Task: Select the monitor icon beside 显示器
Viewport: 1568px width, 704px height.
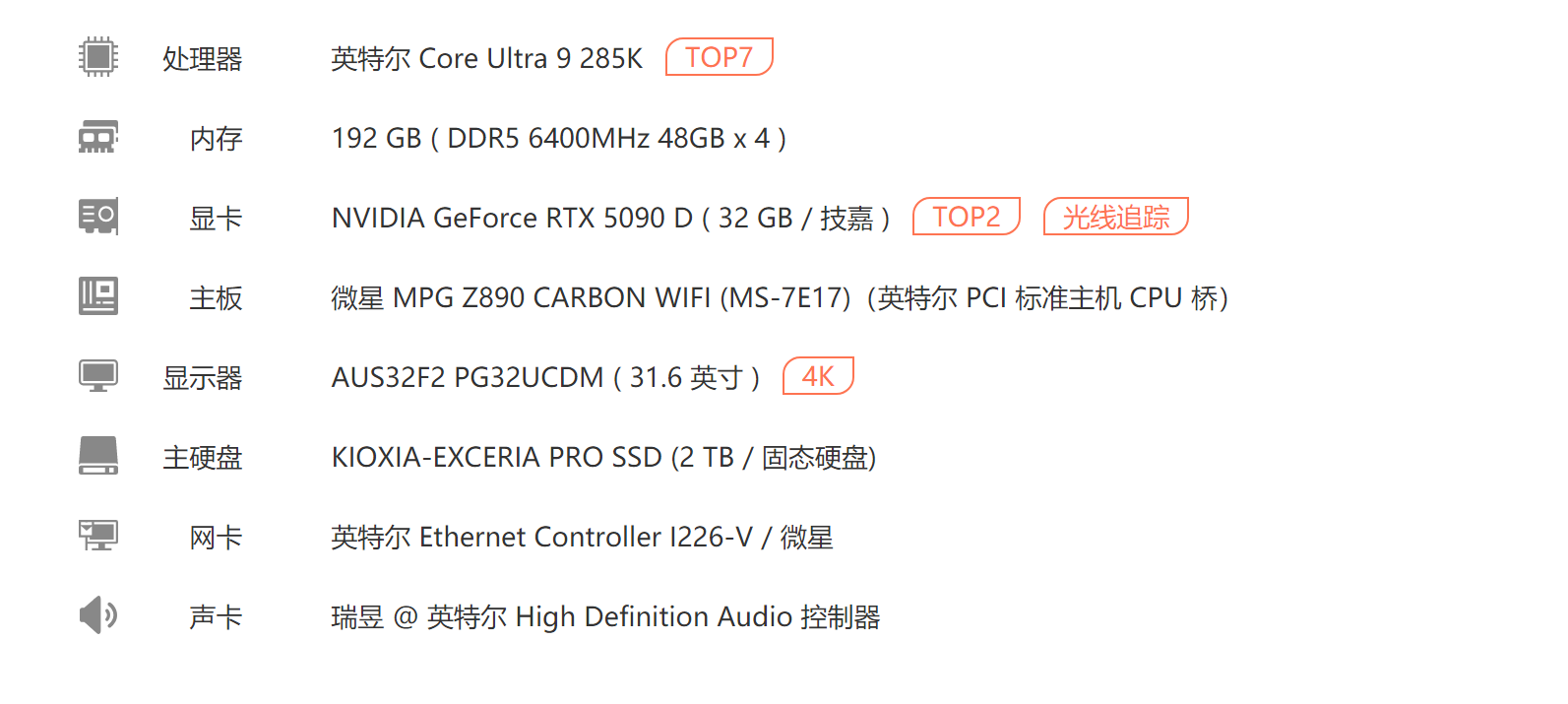Action: coord(97,376)
